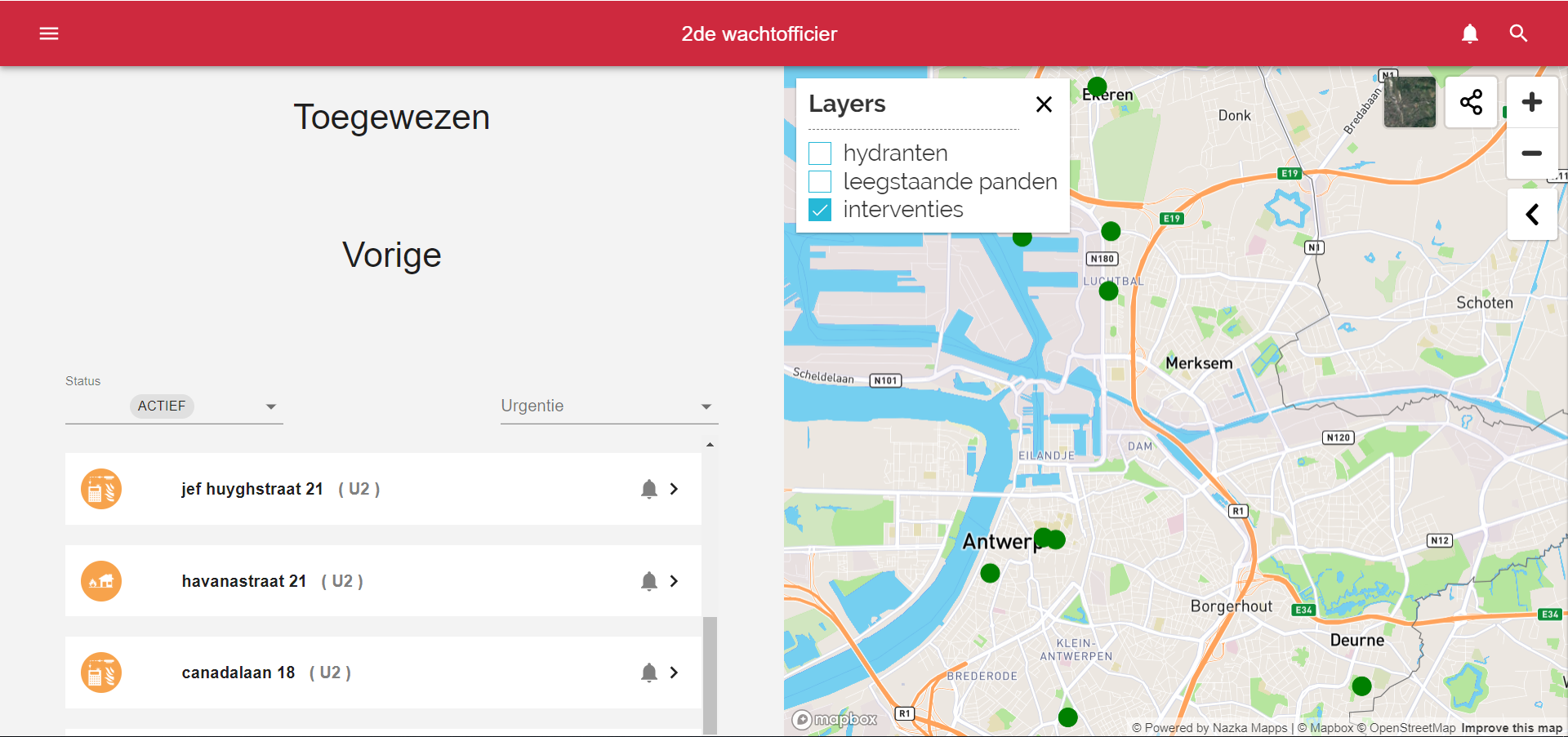Zoom out using the minus button on map
Image resolution: width=1568 pixels, height=737 pixels.
click(1532, 153)
